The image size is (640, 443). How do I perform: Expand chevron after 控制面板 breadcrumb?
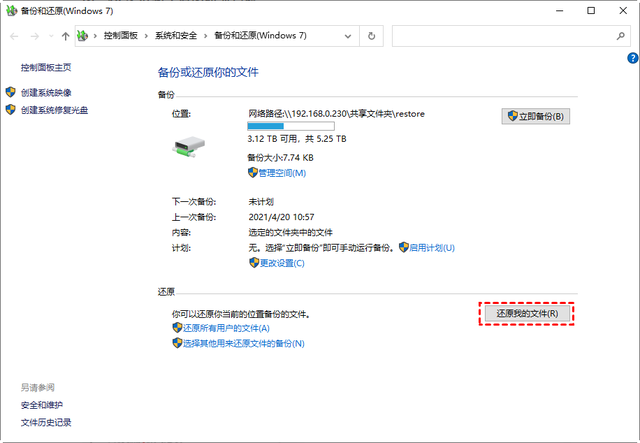click(146, 36)
